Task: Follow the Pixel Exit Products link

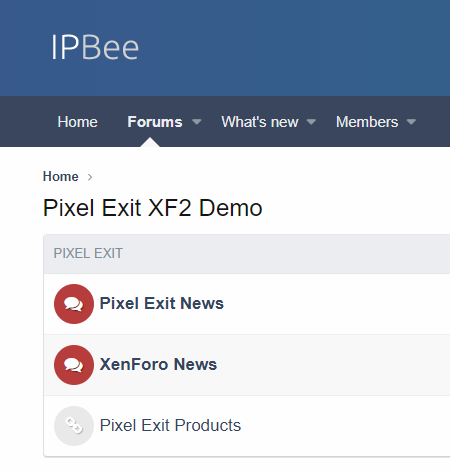Action: tap(170, 425)
